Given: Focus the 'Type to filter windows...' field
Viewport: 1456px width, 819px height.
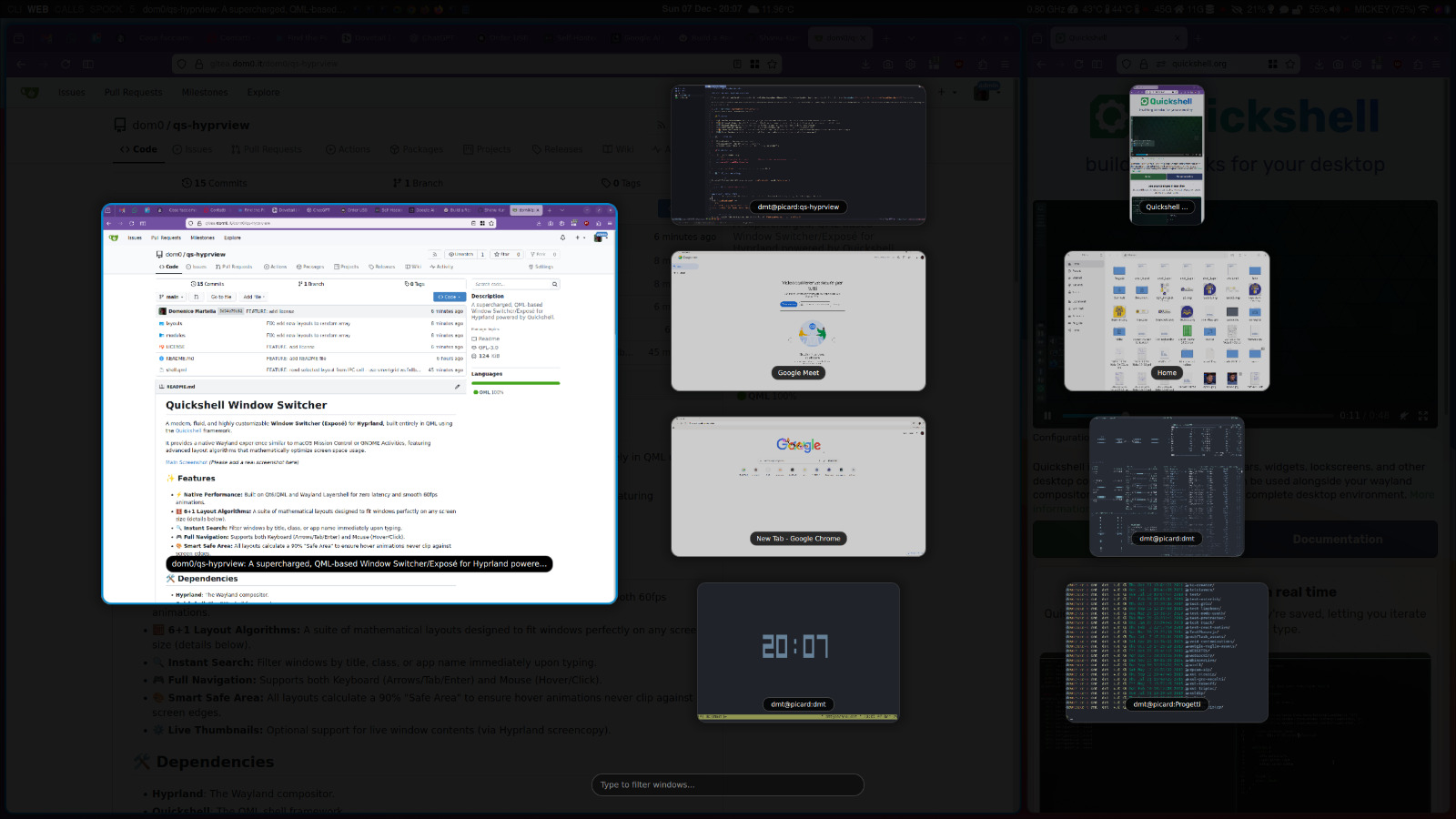Looking at the screenshot, I should tap(727, 784).
